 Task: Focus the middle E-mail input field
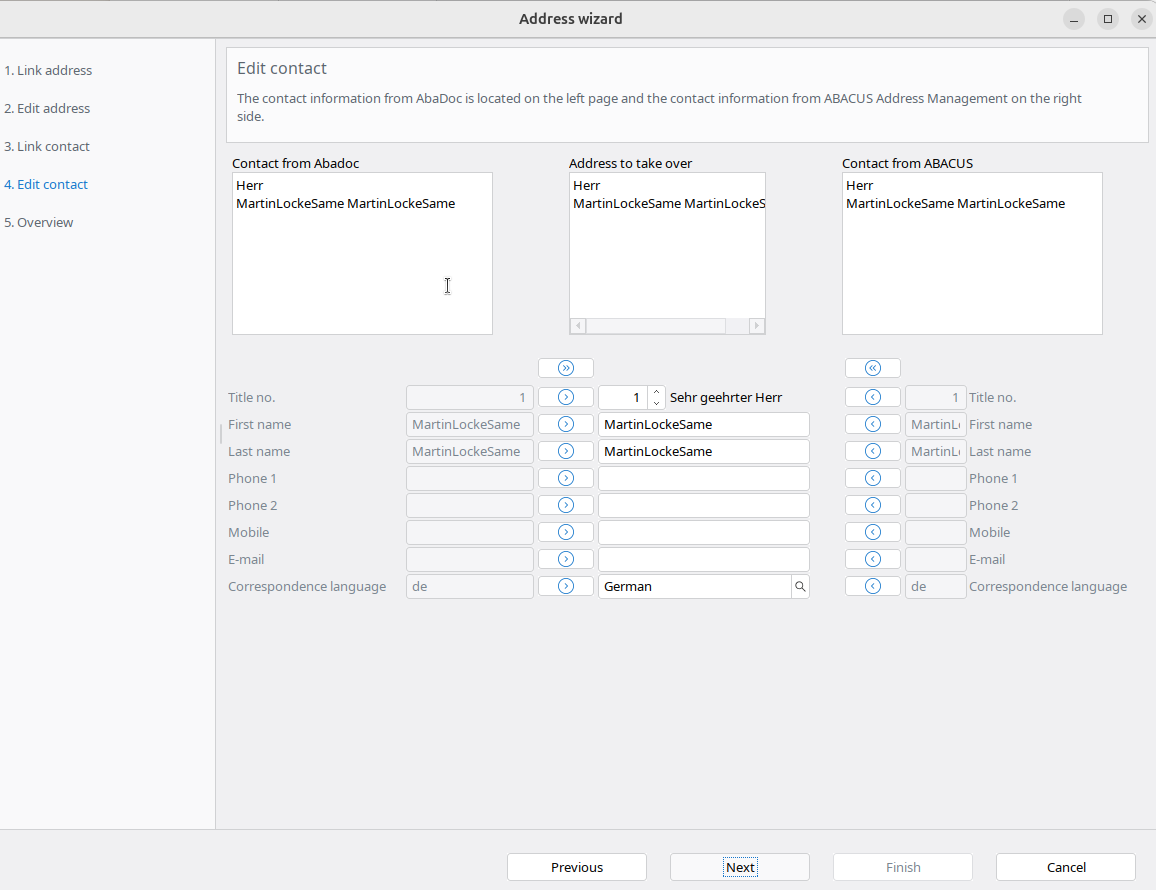703,560
